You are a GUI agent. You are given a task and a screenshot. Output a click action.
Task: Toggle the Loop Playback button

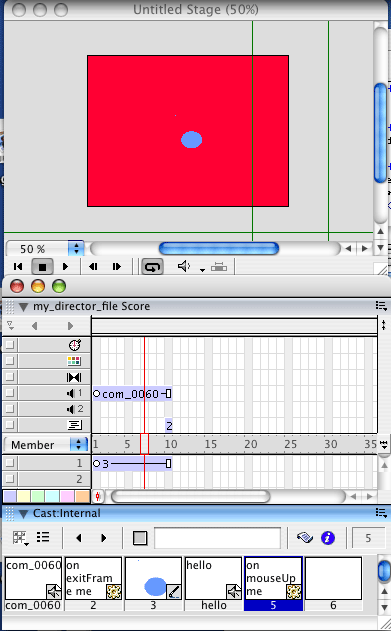(152, 266)
